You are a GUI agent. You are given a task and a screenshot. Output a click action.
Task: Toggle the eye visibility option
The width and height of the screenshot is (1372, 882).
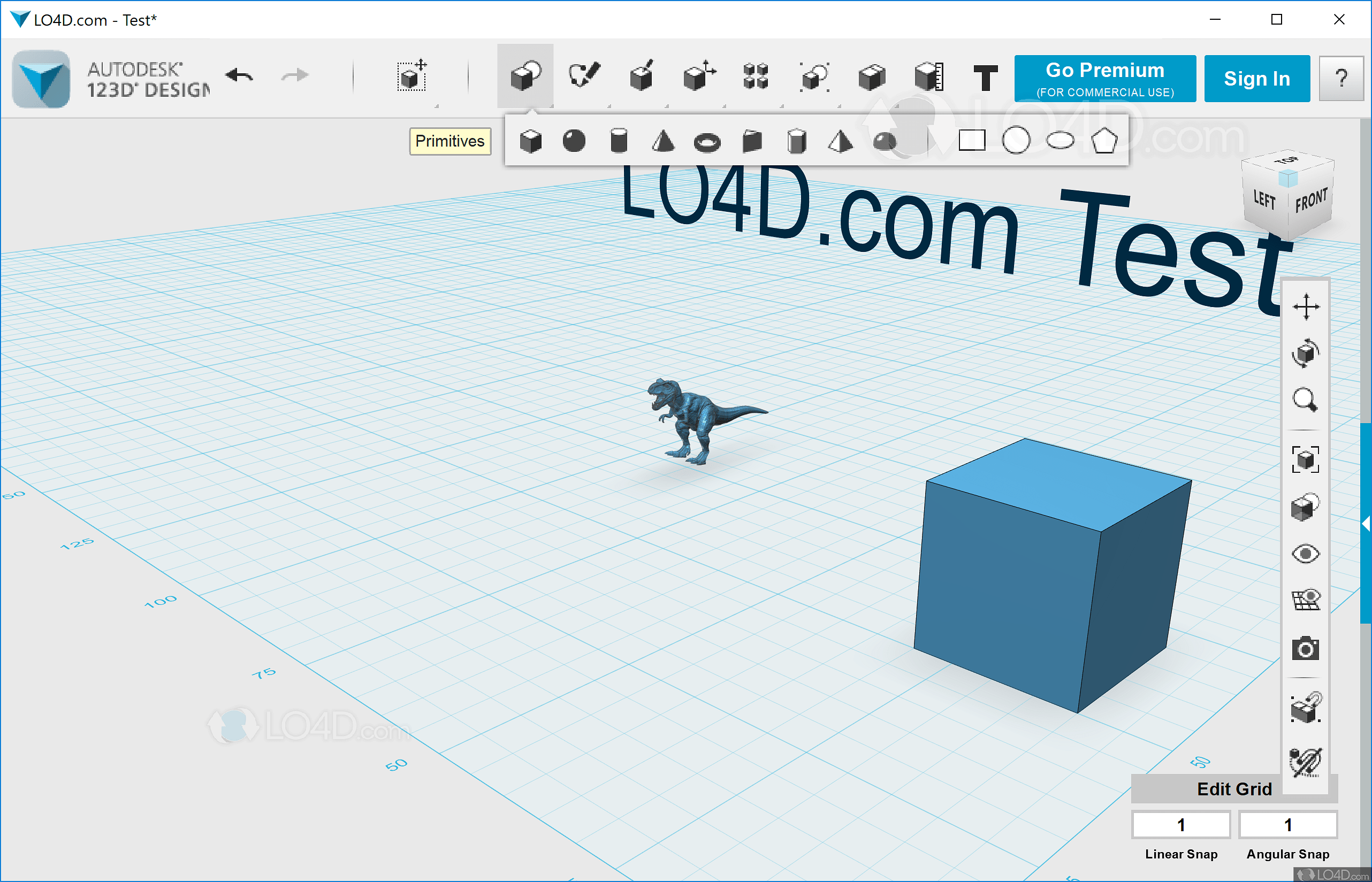coord(1306,554)
